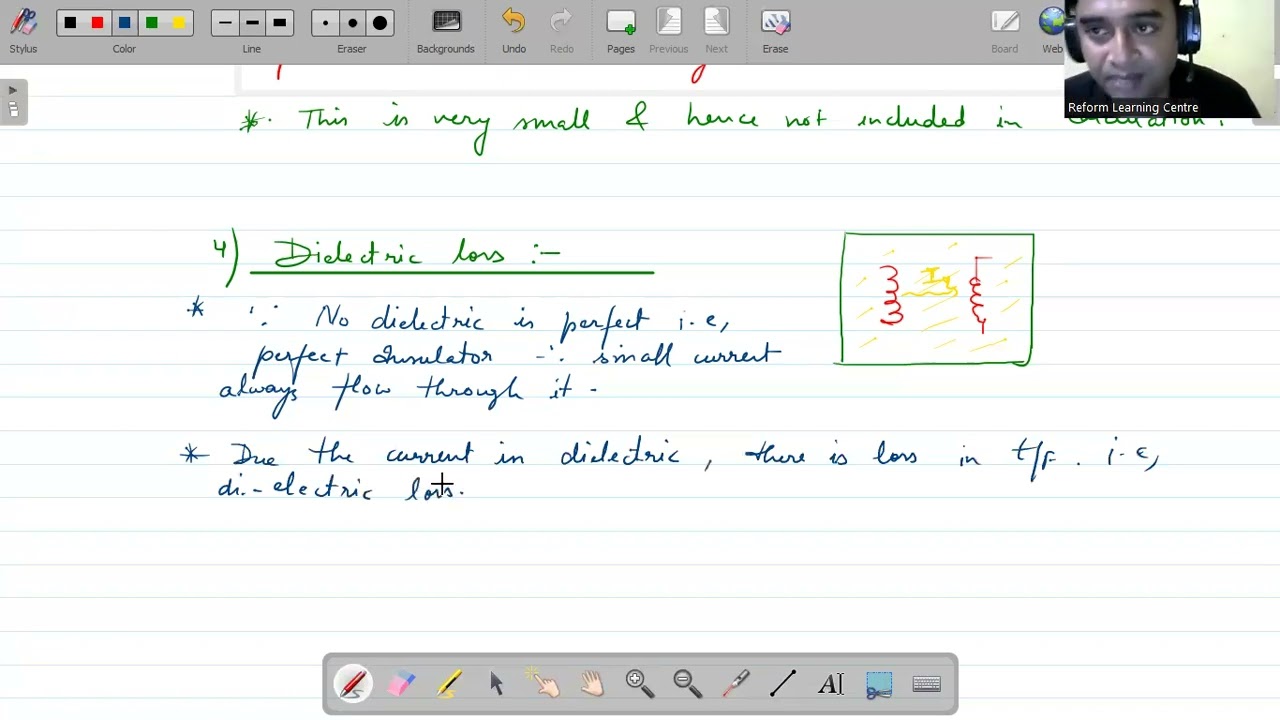
Task: Choose the thin line width
Action: pos(225,23)
